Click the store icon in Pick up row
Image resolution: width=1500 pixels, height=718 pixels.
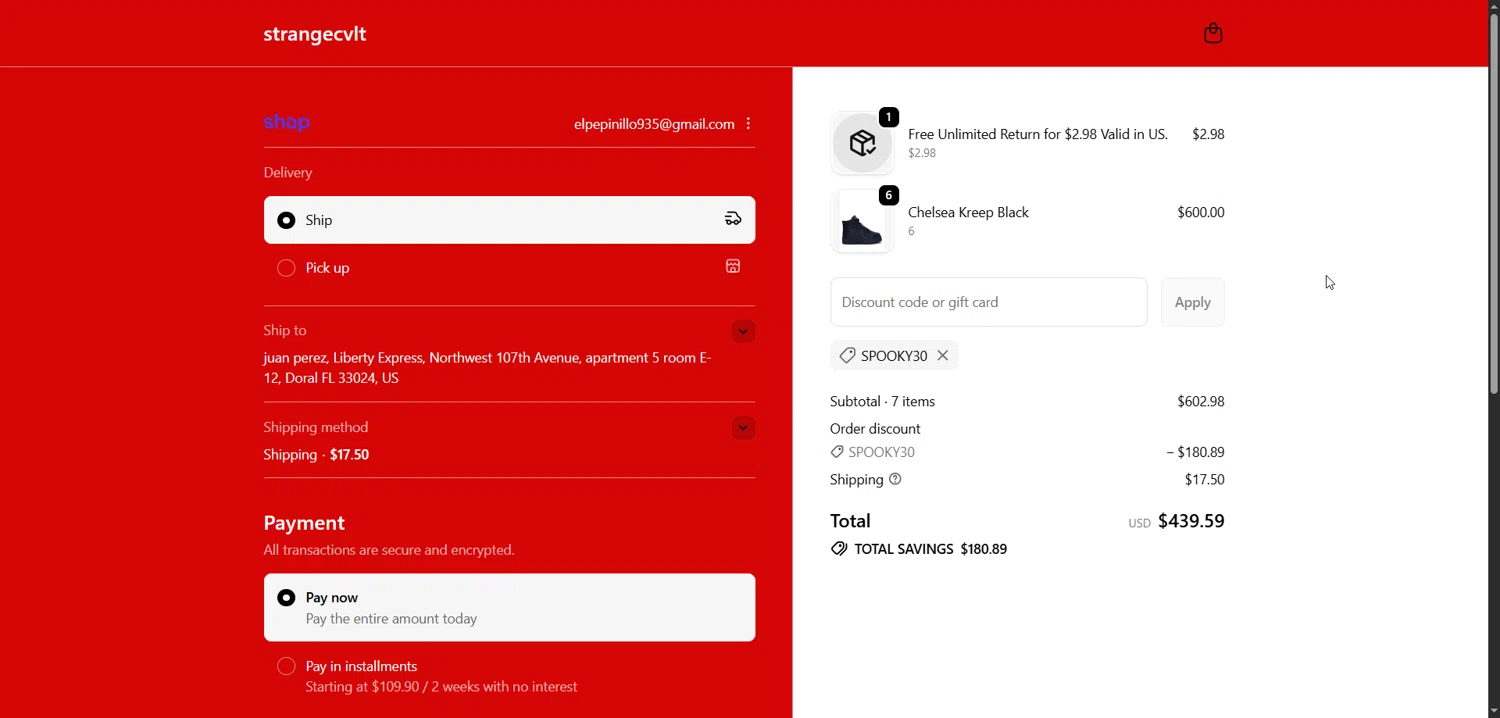click(x=733, y=267)
